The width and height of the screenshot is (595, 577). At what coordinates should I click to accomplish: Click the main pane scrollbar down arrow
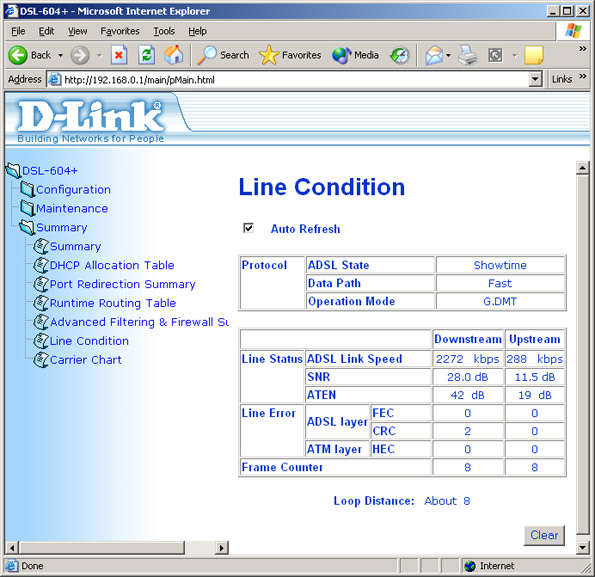(582, 547)
